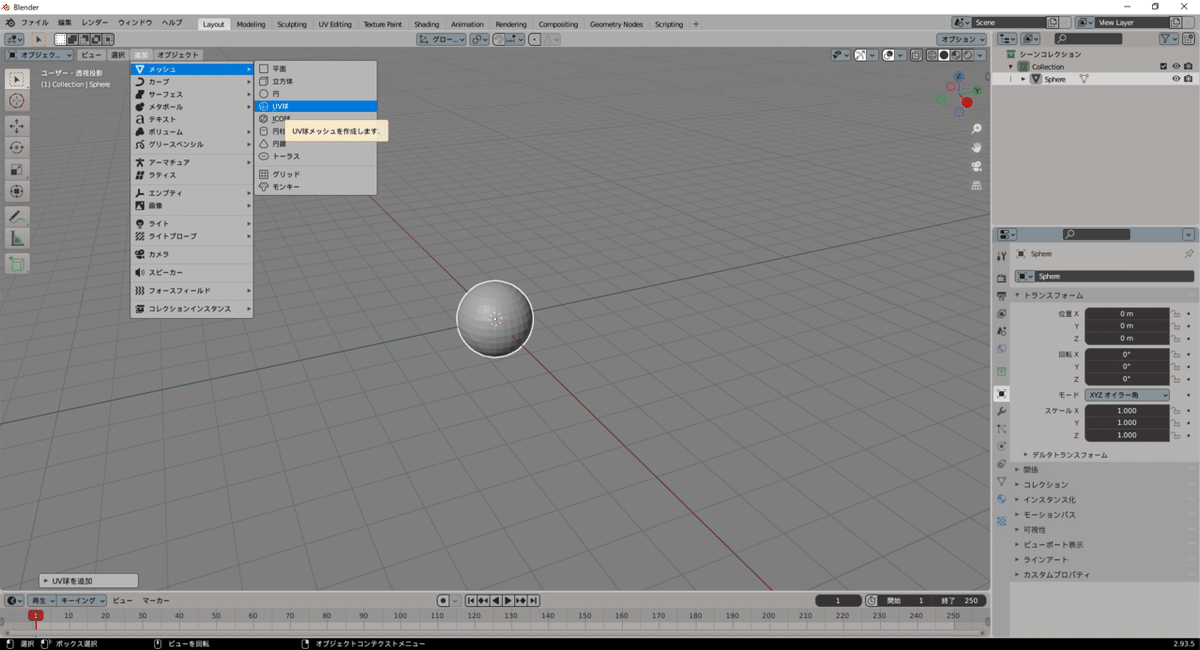Click the View (ビュー) viewport header menu
Screen dimensions: 1200x650
pyautogui.click(x=91, y=55)
